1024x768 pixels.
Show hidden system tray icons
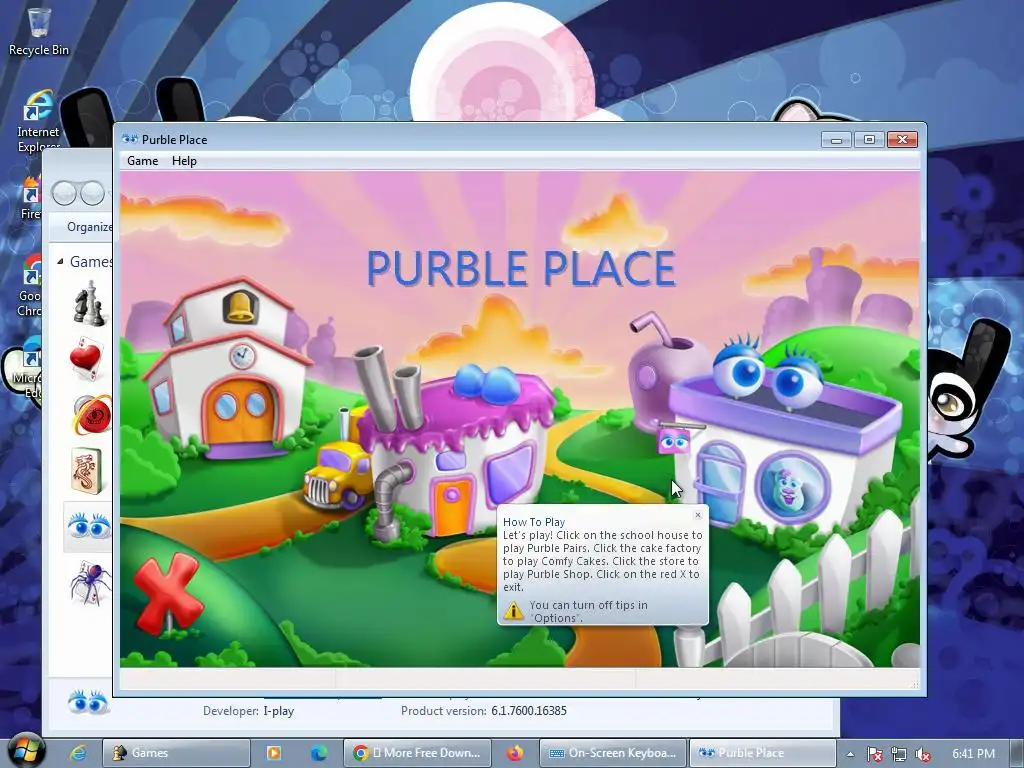[x=851, y=754]
